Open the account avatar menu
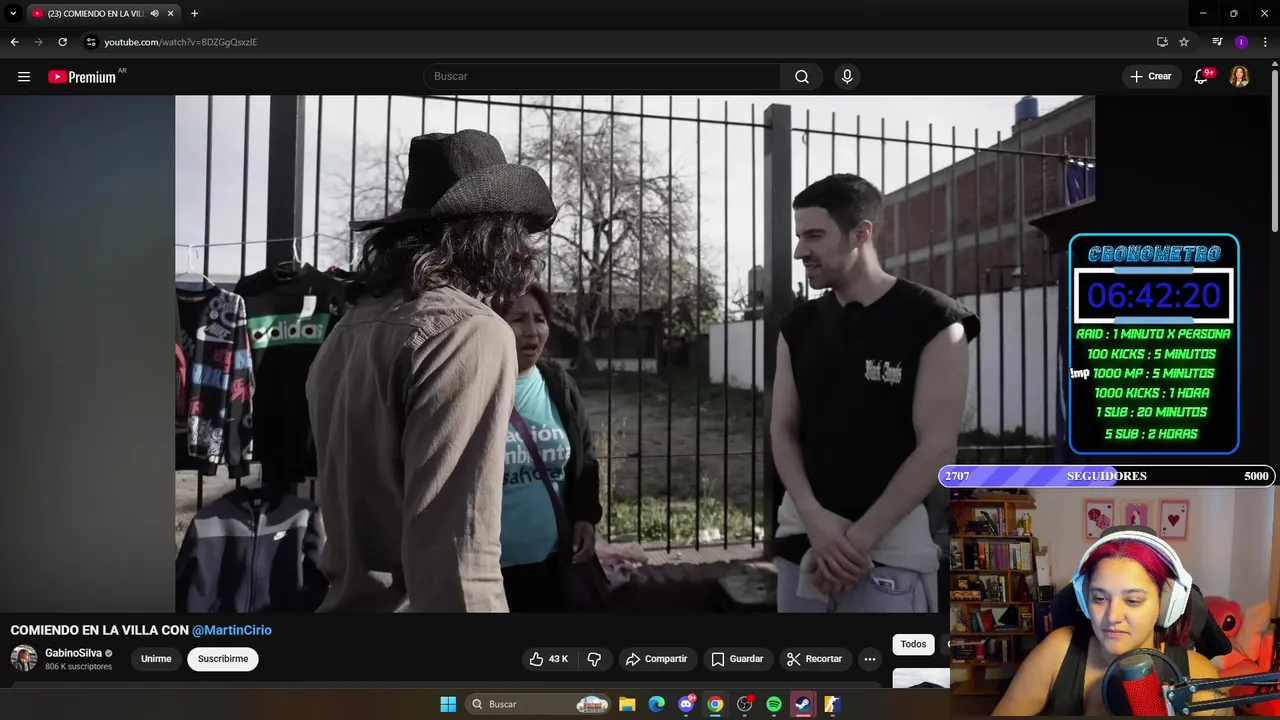 (1239, 77)
